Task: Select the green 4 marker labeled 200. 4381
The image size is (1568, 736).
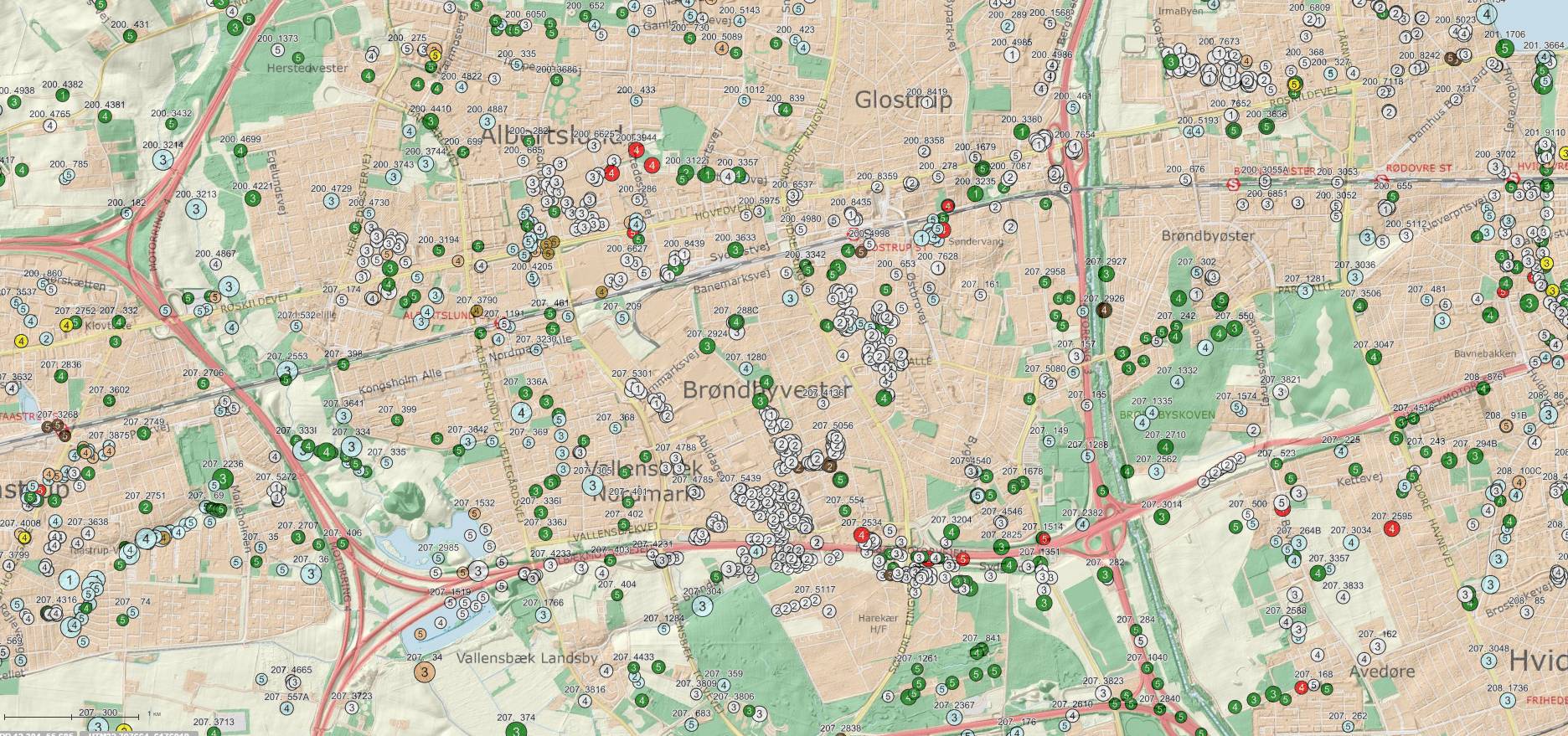Action: pos(105,117)
